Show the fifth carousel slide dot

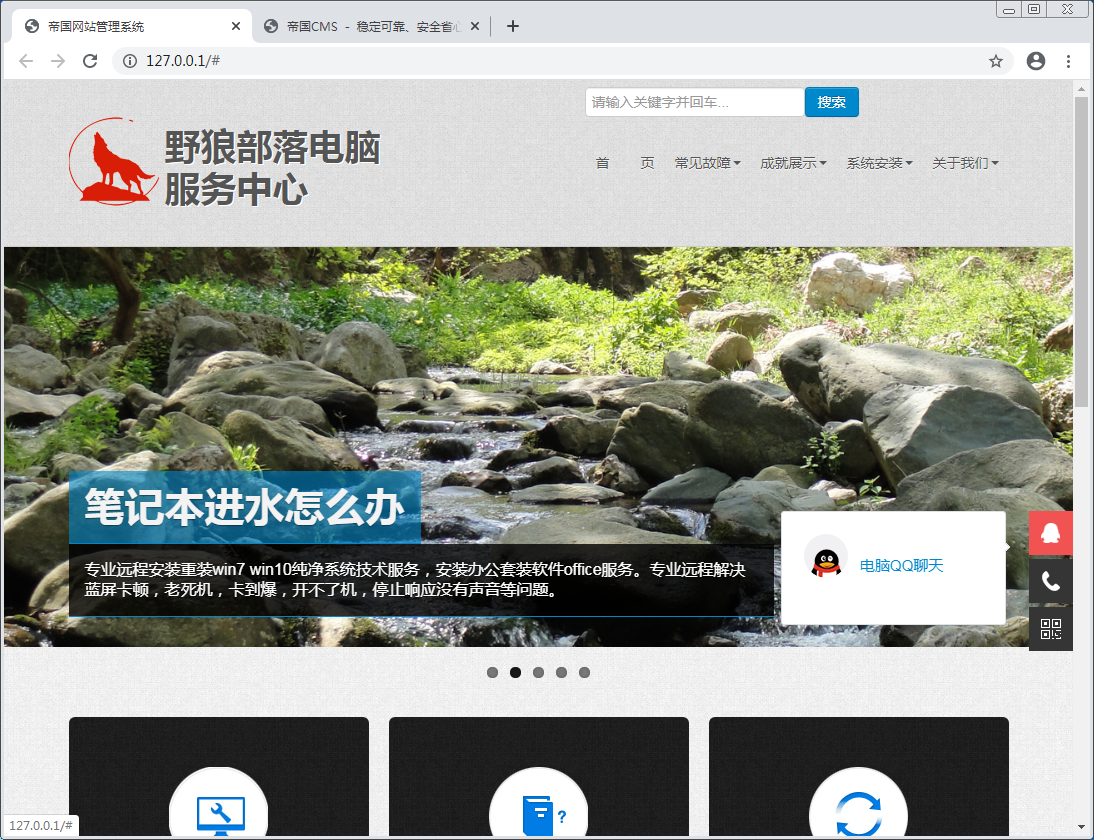(x=585, y=673)
